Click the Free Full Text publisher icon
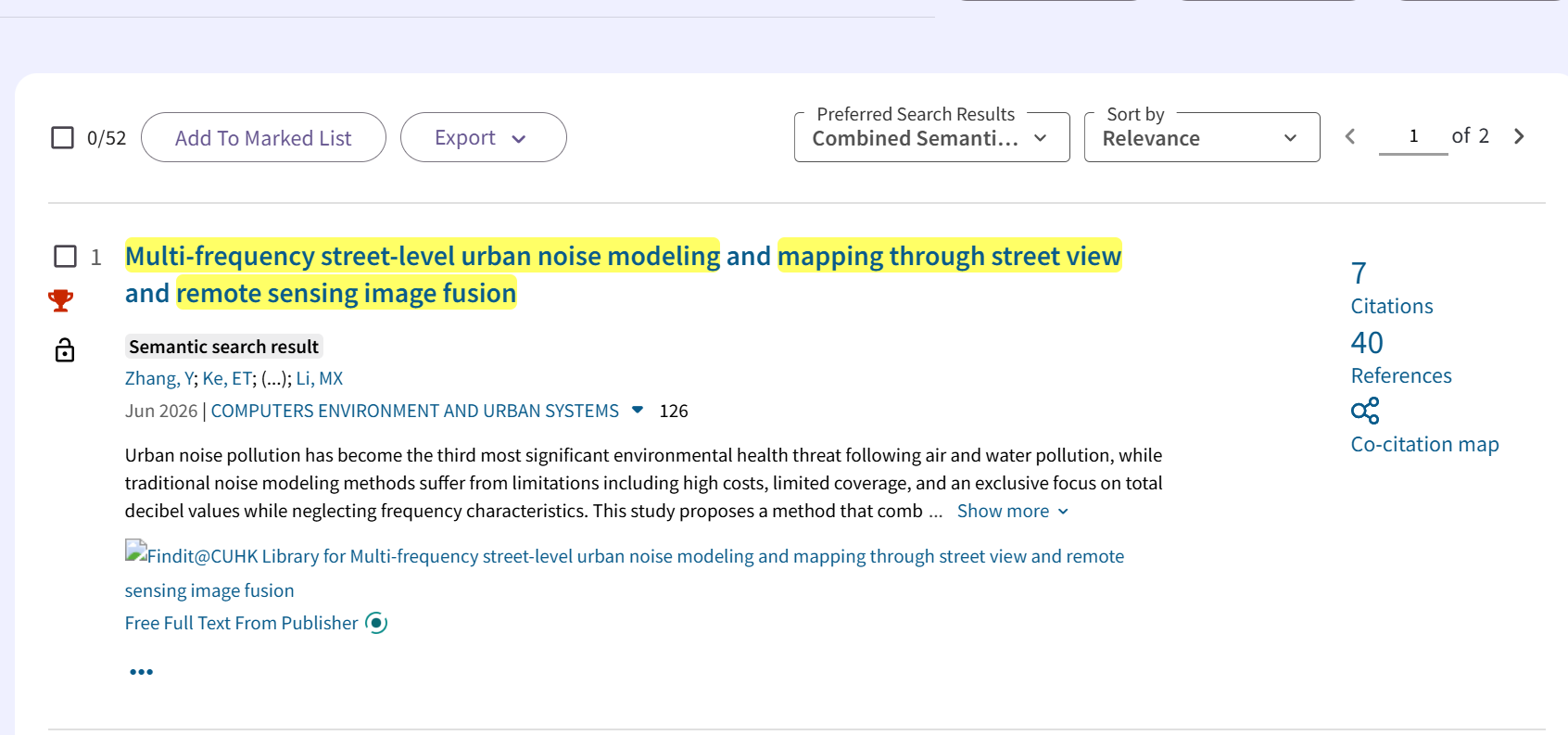 [x=376, y=623]
